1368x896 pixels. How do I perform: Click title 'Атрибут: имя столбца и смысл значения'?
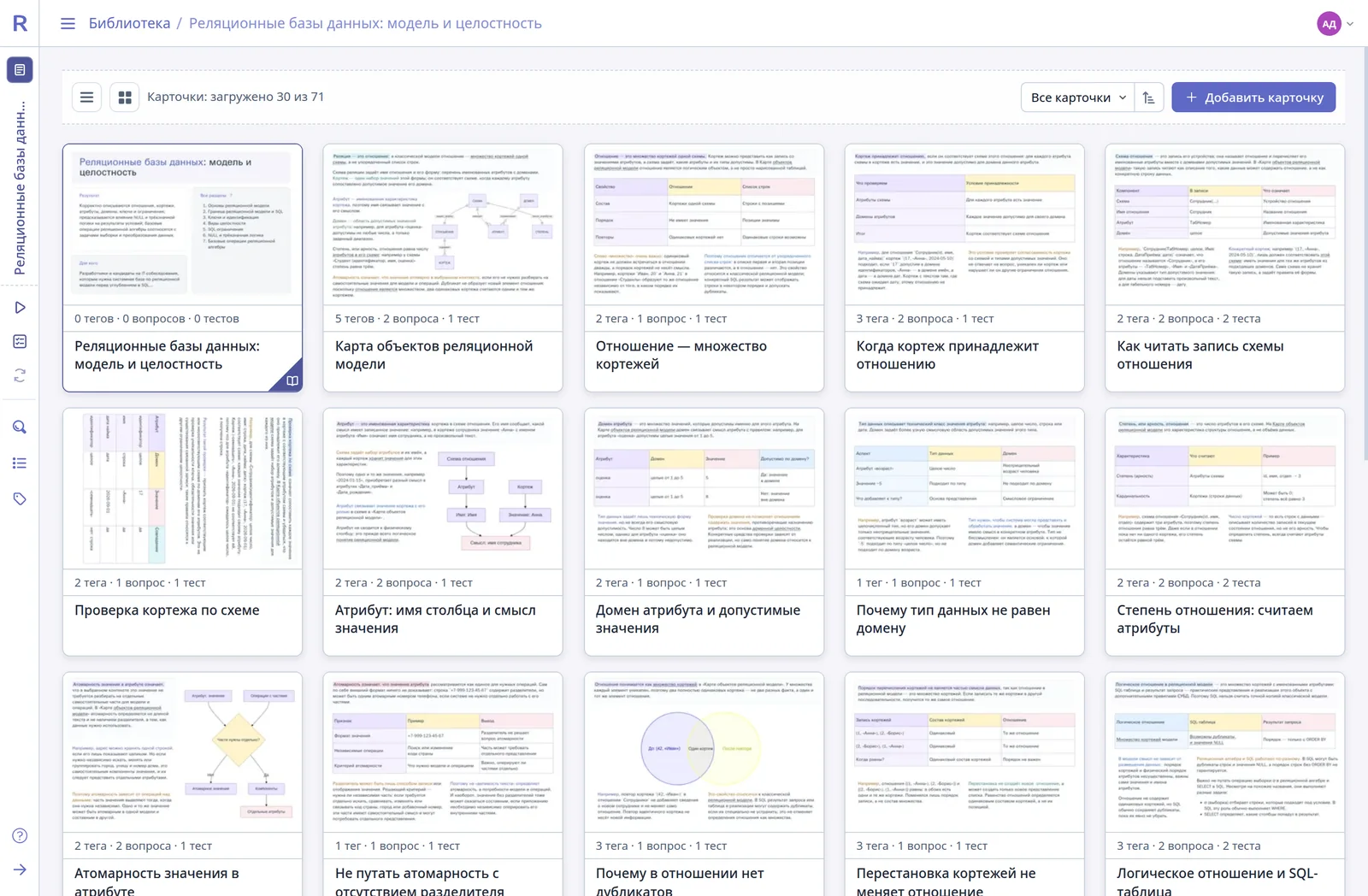pos(435,619)
